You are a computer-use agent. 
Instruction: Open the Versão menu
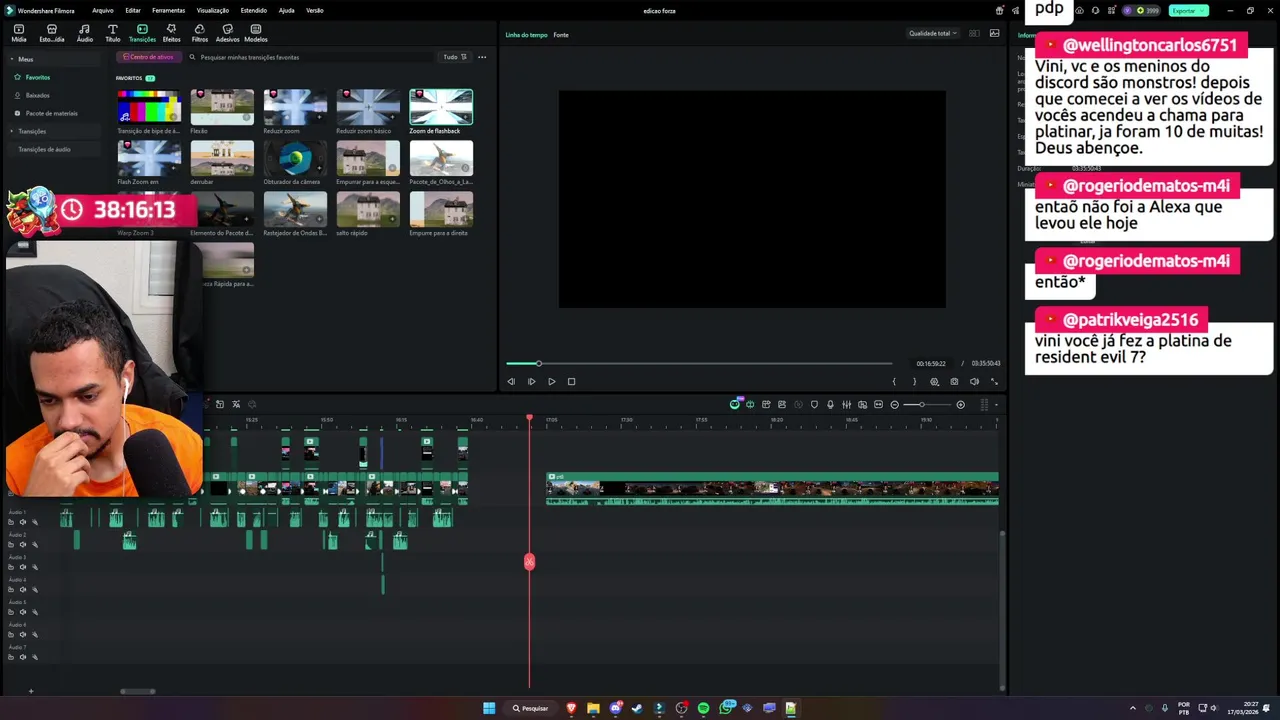pos(315,10)
